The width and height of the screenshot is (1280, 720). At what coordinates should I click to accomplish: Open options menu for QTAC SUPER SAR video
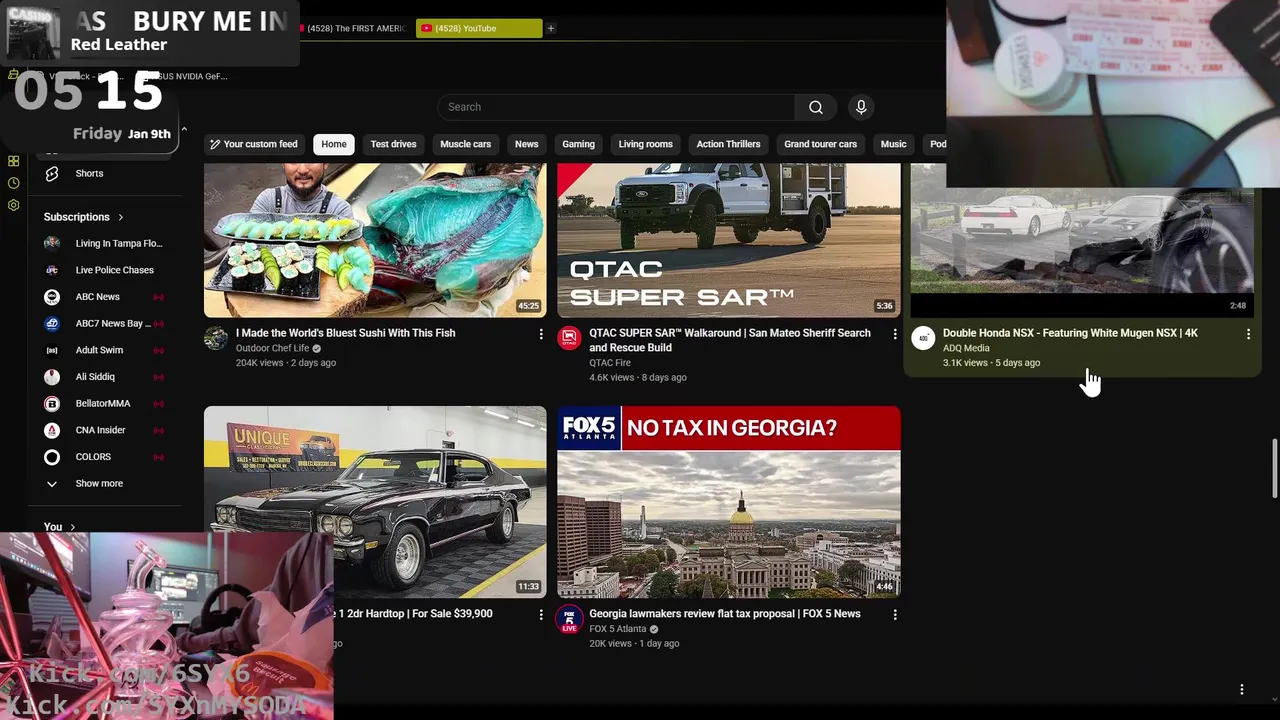pyautogui.click(x=895, y=334)
